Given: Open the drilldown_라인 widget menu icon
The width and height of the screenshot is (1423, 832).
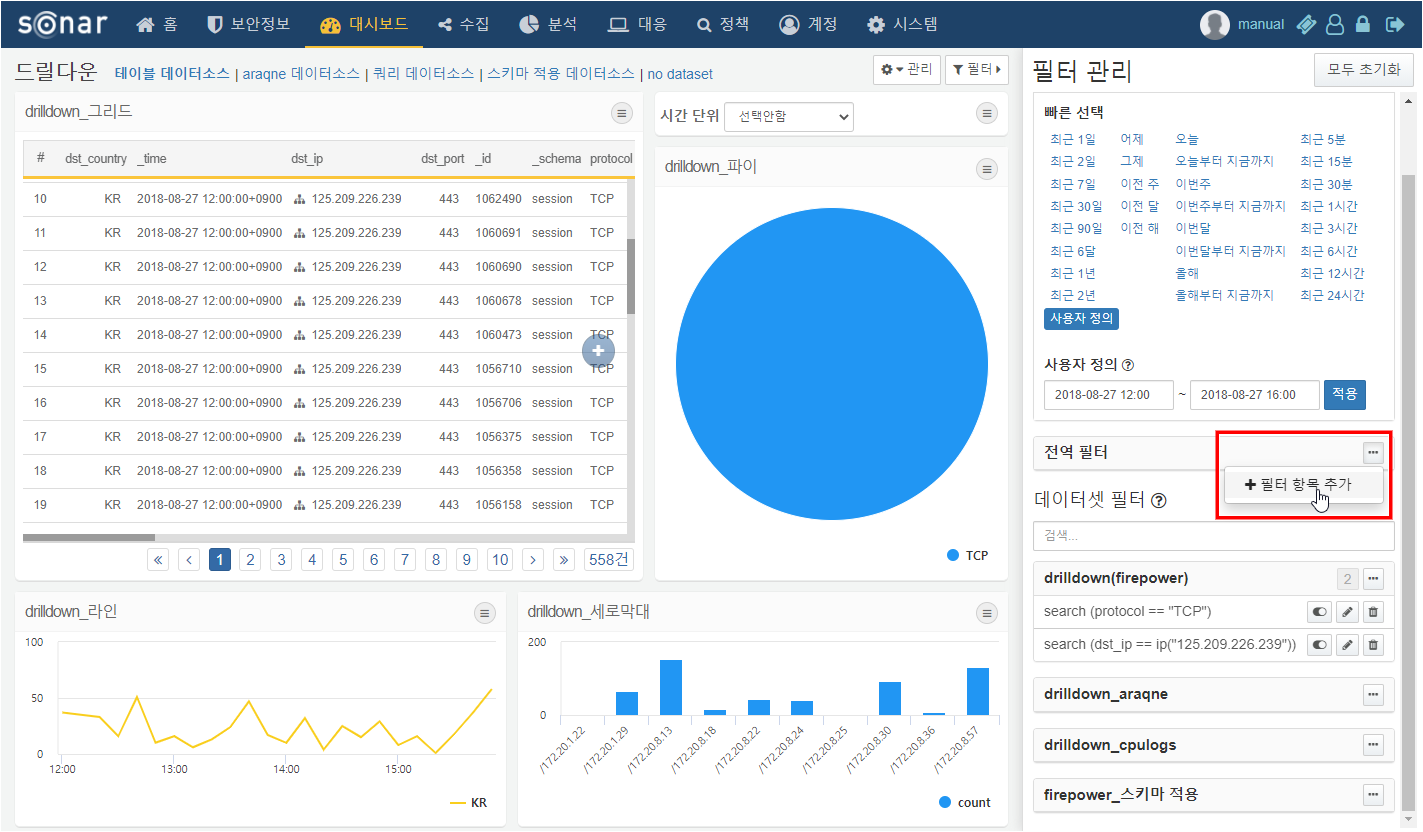Looking at the screenshot, I should 485,613.
